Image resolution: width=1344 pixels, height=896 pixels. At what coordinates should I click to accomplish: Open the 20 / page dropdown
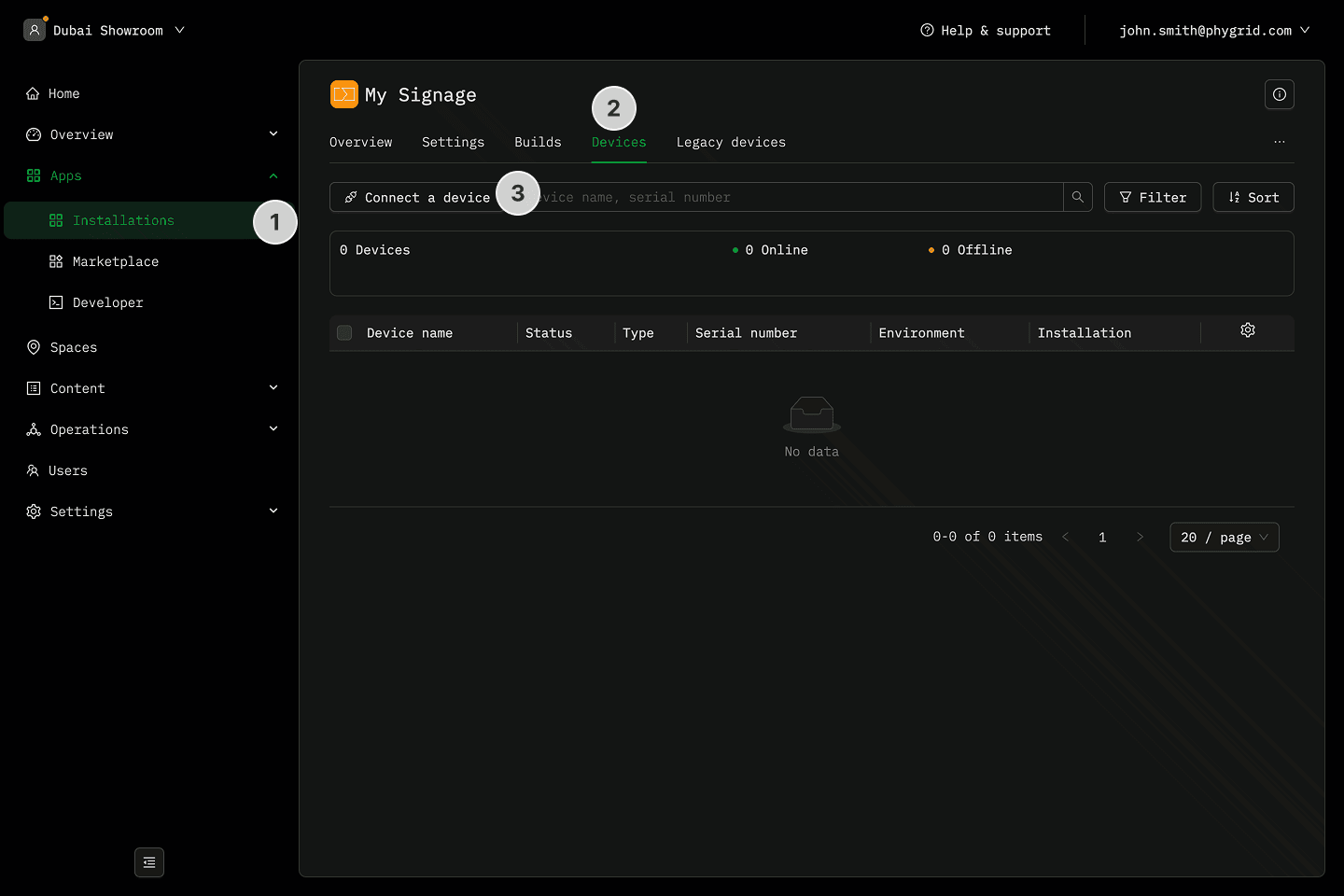[x=1224, y=538]
